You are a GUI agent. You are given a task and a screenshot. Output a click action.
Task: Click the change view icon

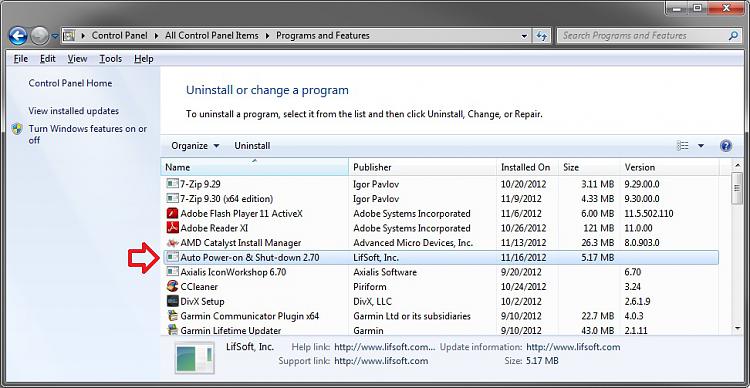[x=683, y=146]
